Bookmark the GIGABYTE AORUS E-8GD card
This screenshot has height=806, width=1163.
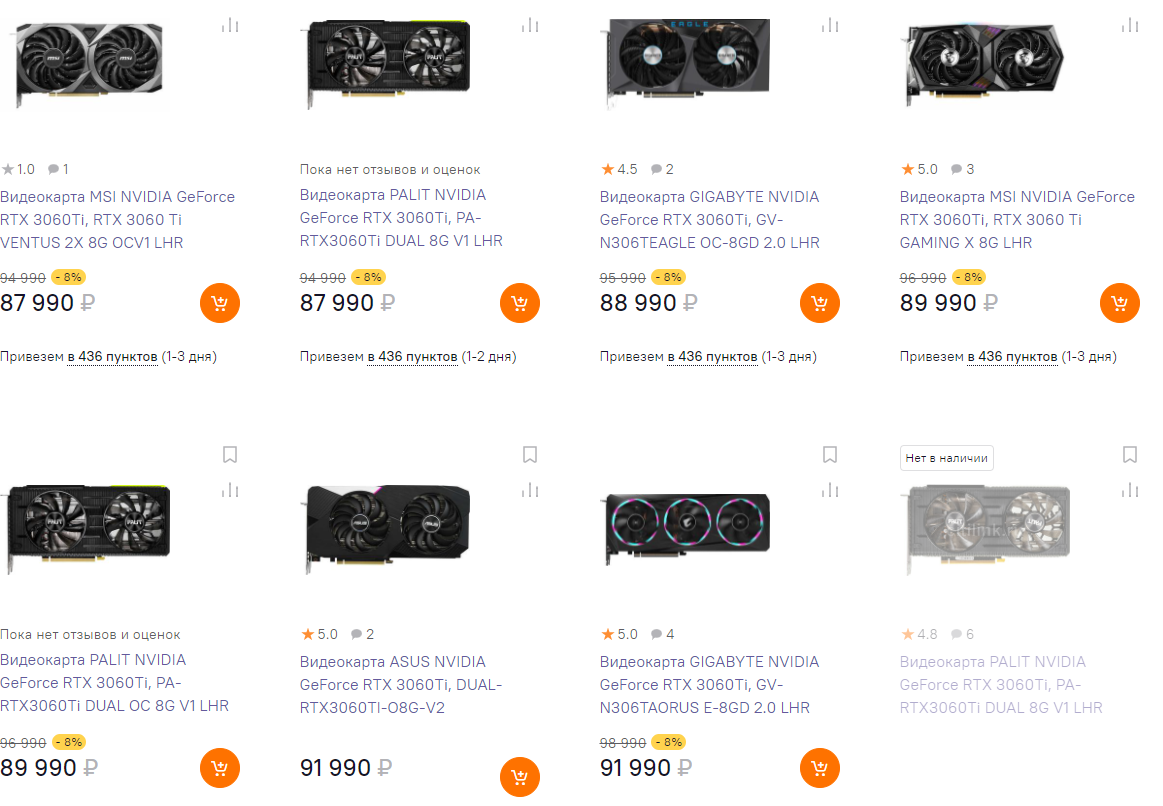pos(830,455)
